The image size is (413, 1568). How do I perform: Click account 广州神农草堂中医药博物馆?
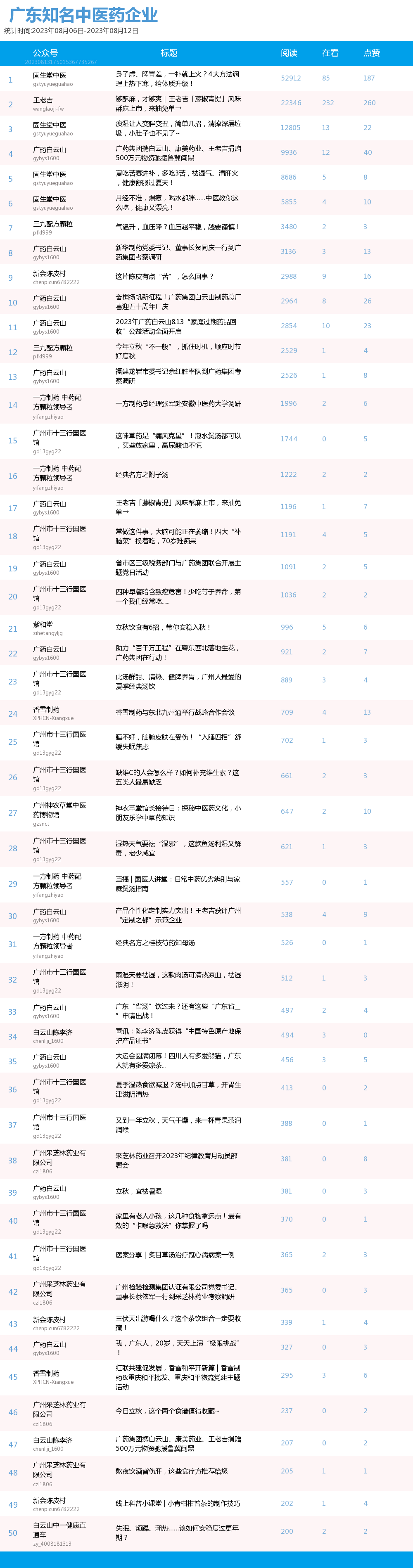tap(59, 810)
